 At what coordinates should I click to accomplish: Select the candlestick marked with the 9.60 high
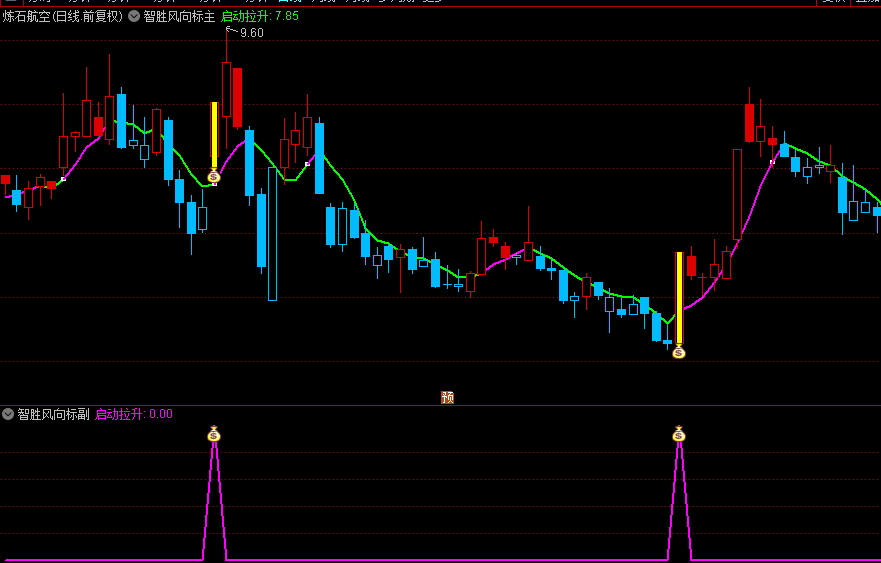(226, 89)
